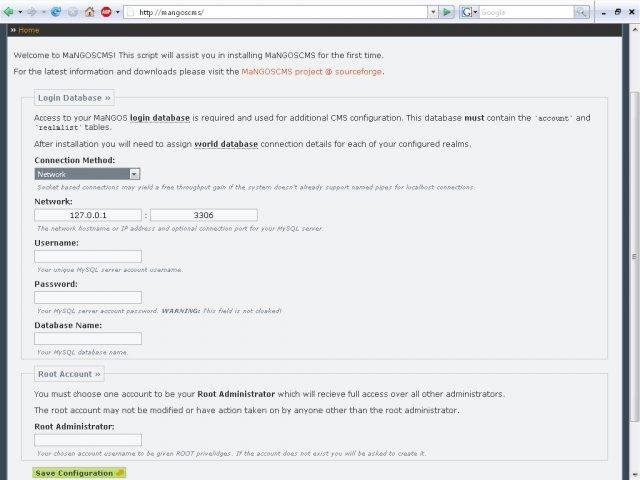Click the Database Name input field
The image size is (640, 480).
(x=88, y=338)
